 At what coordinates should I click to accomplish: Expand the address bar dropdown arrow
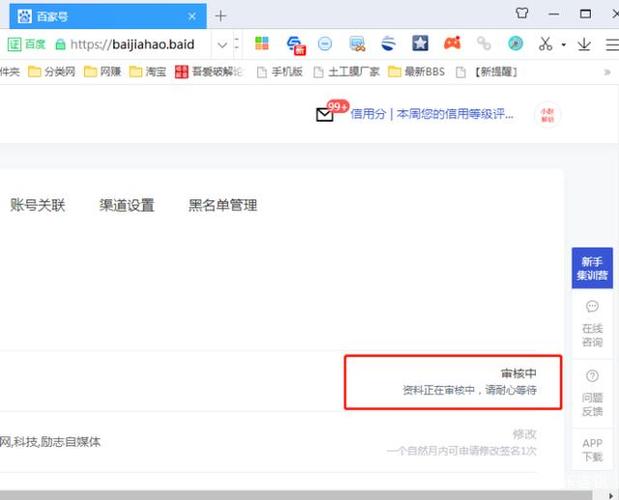222,44
